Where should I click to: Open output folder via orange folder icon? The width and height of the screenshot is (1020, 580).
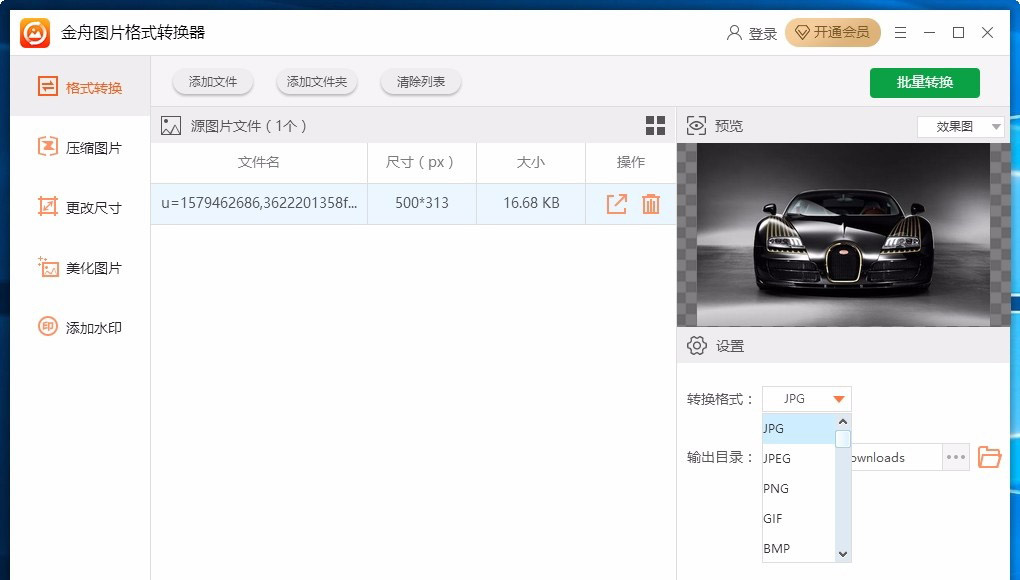pos(989,457)
